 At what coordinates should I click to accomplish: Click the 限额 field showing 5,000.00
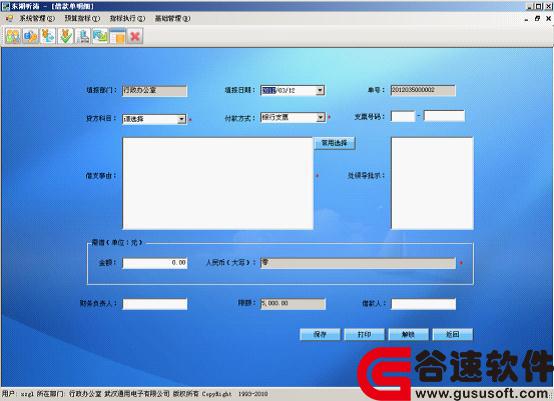[293, 304]
